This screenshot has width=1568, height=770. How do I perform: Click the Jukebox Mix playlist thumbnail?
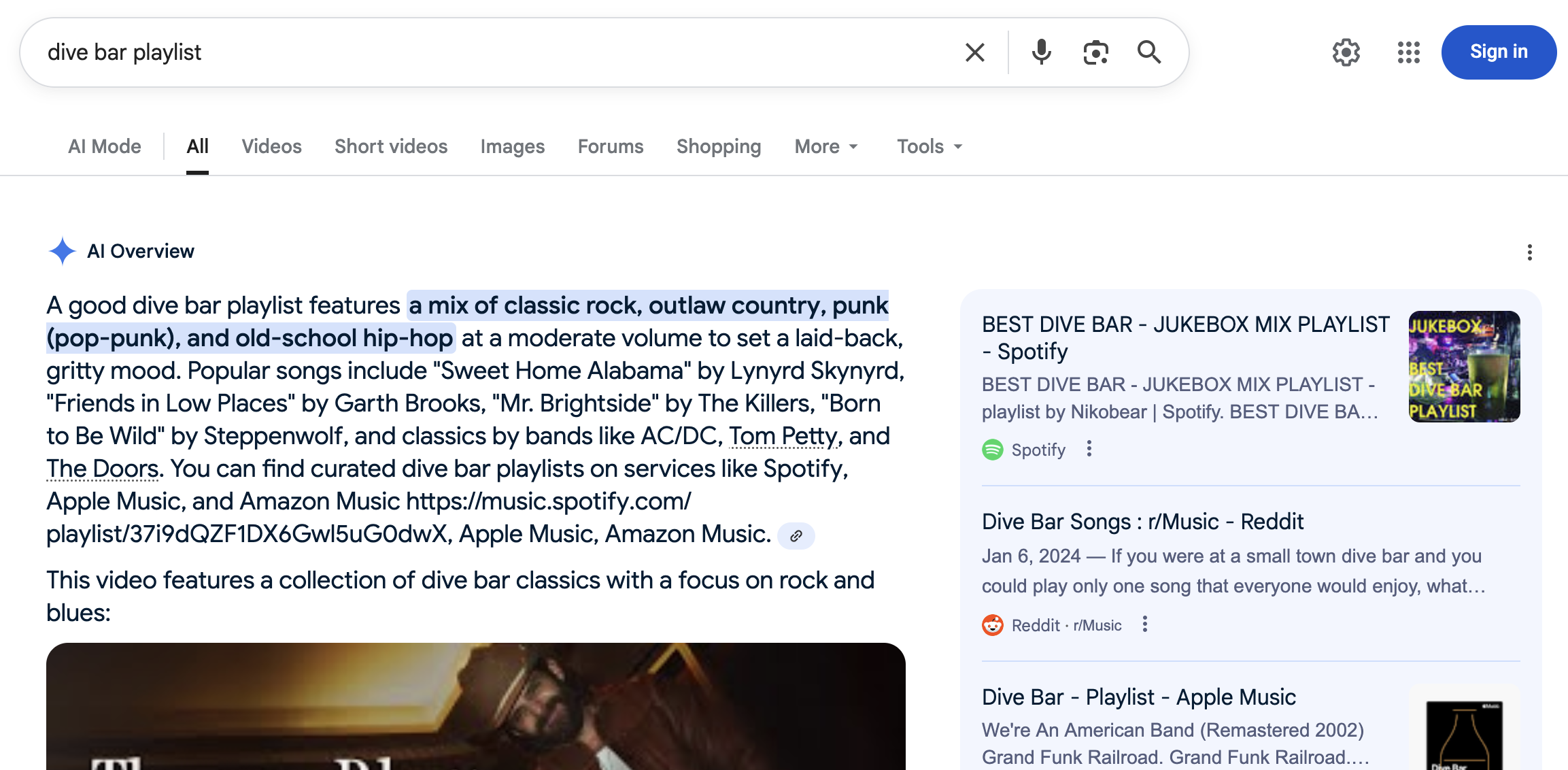click(1463, 367)
